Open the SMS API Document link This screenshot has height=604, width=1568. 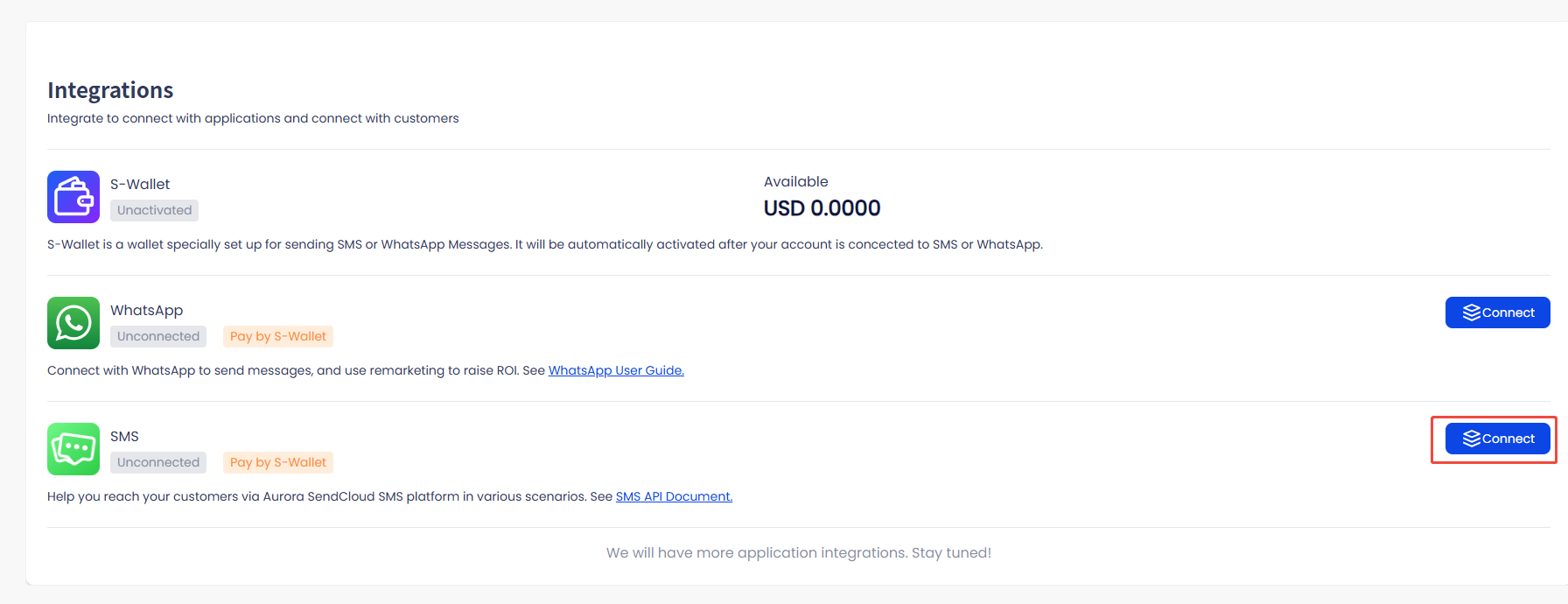click(x=674, y=496)
